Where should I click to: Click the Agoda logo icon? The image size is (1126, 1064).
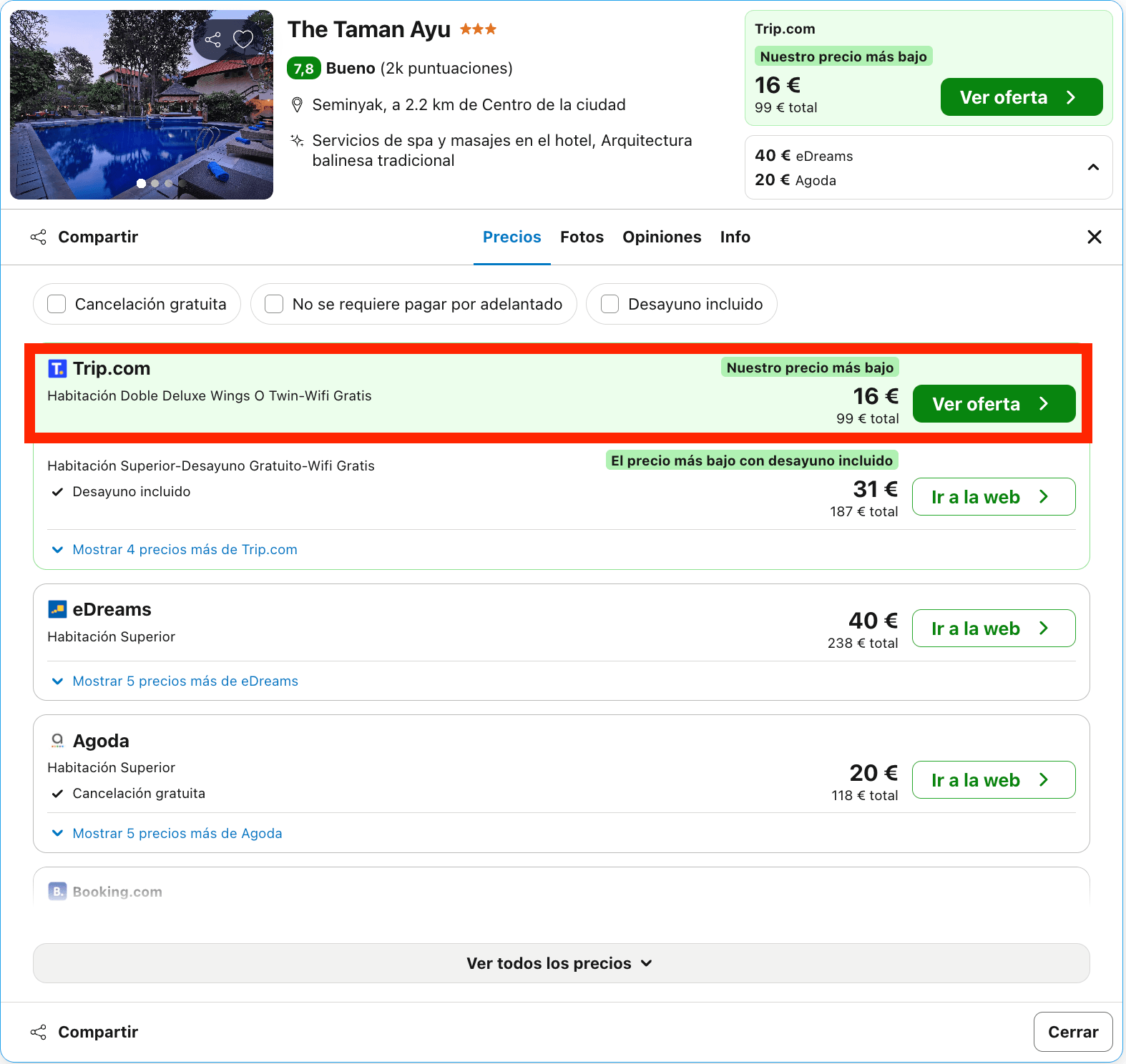click(57, 741)
